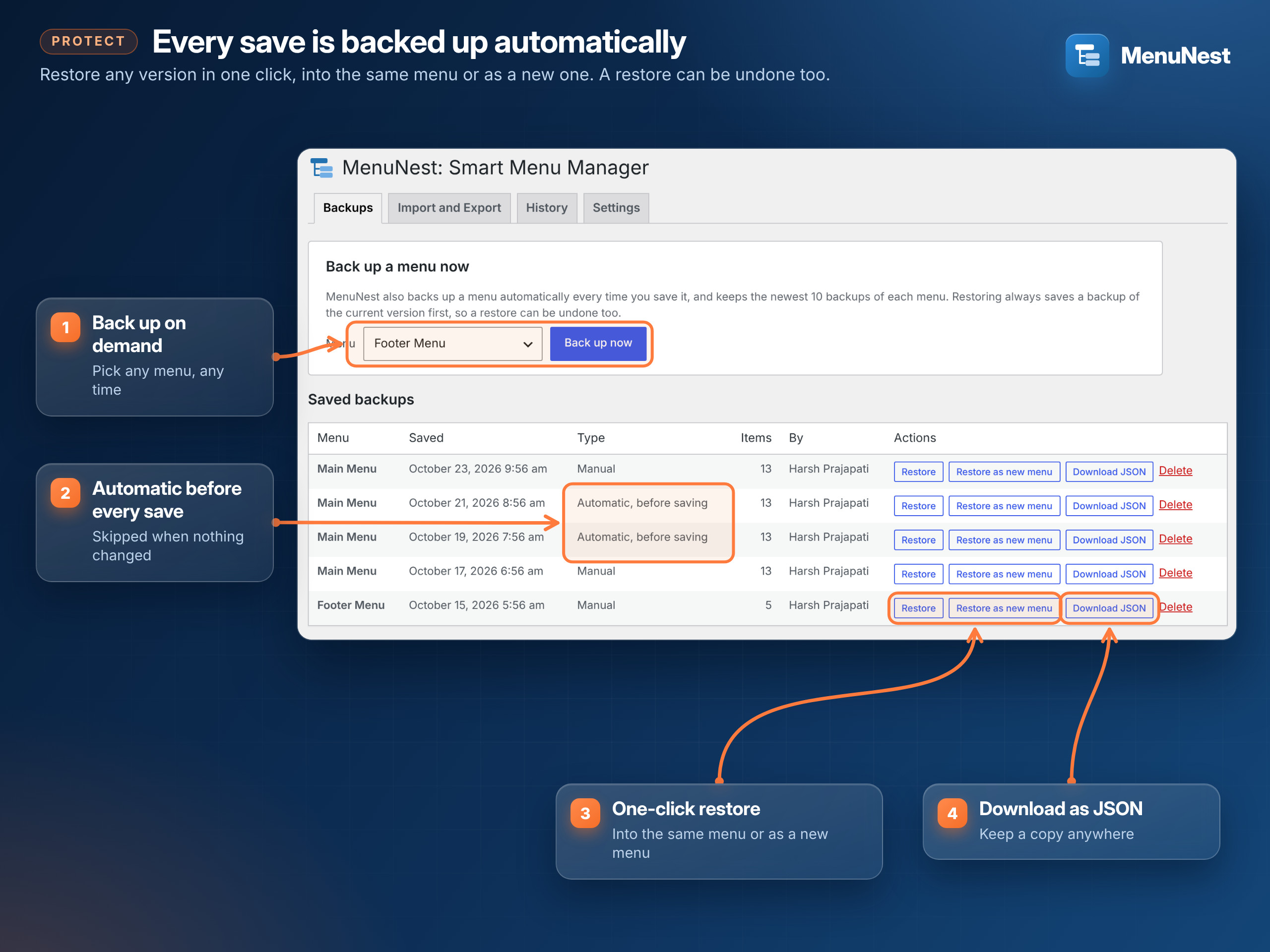Click the Items column header

pyautogui.click(x=756, y=438)
